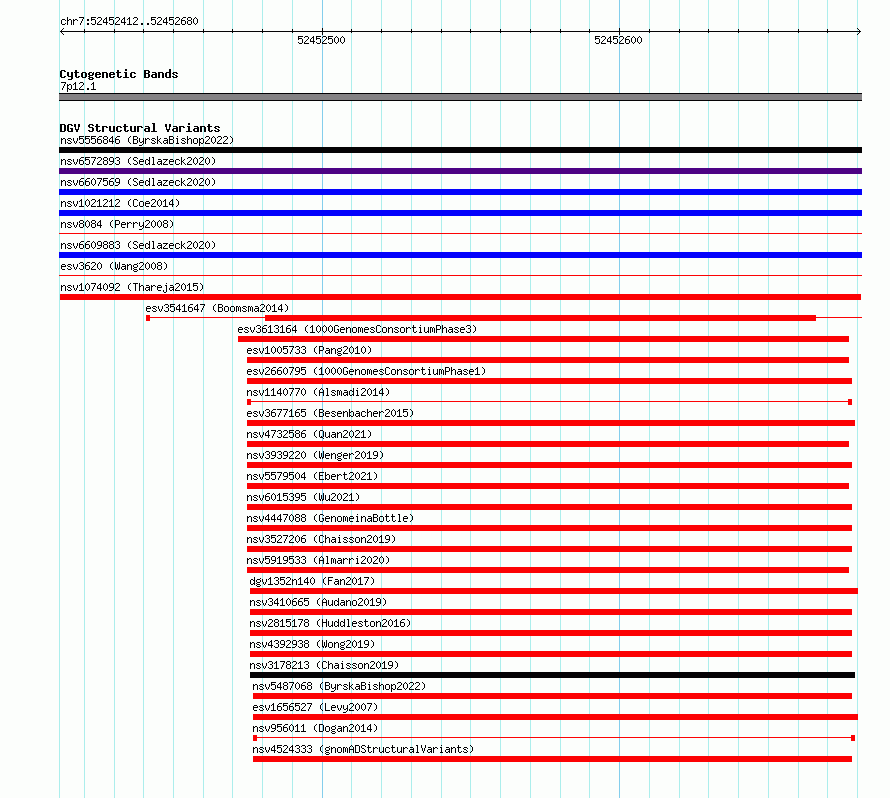The width and height of the screenshot is (890, 798).
Task: Open nsv8084 (Perry2008) variant label
Action: [117, 224]
